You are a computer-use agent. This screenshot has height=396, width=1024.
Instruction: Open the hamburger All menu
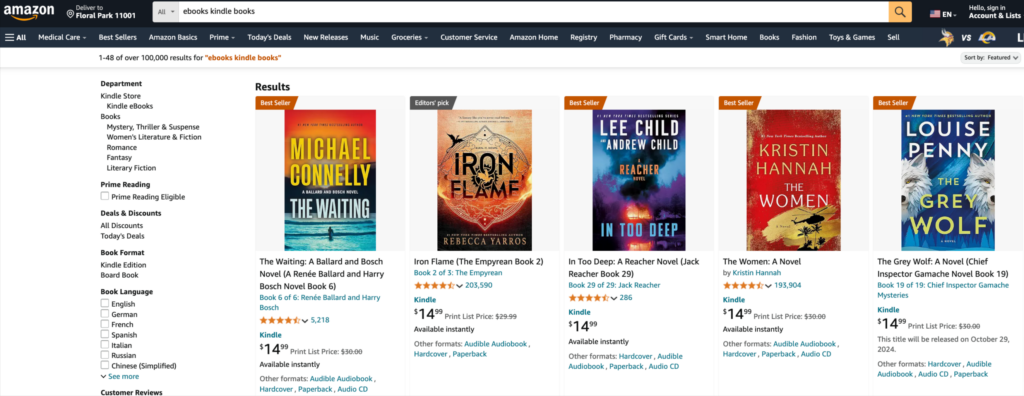pos(16,37)
